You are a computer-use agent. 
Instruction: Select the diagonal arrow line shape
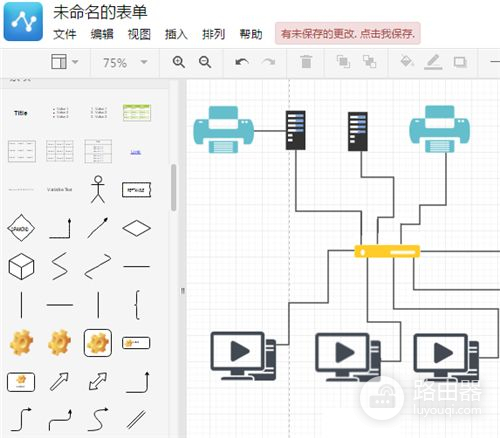[98, 228]
